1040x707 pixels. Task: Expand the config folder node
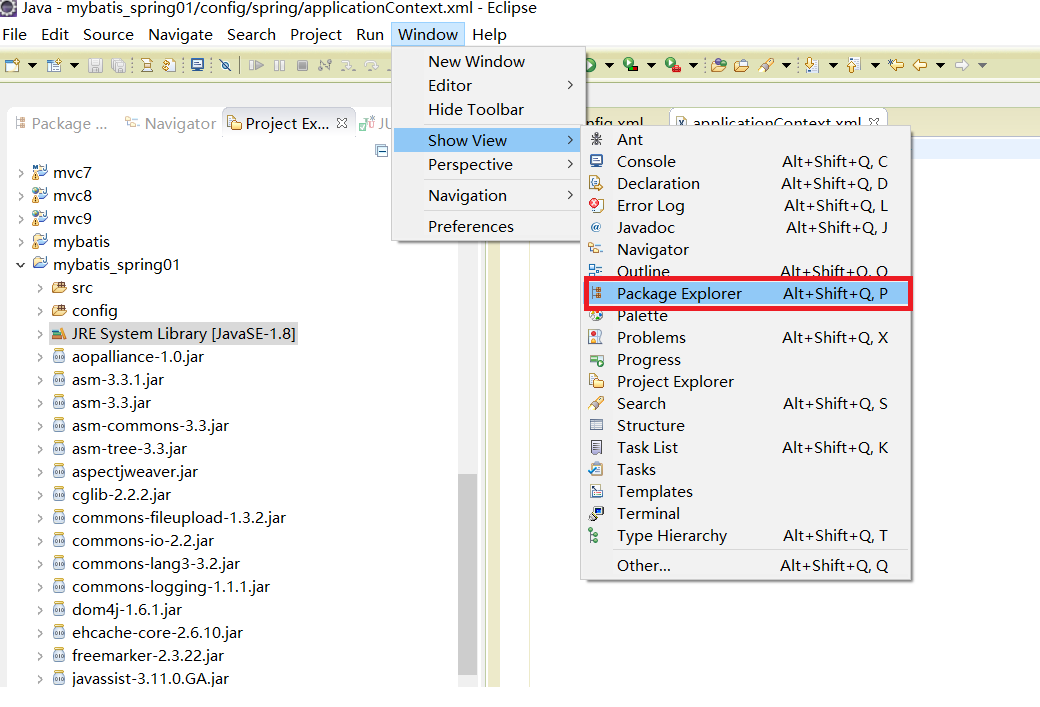(40, 312)
